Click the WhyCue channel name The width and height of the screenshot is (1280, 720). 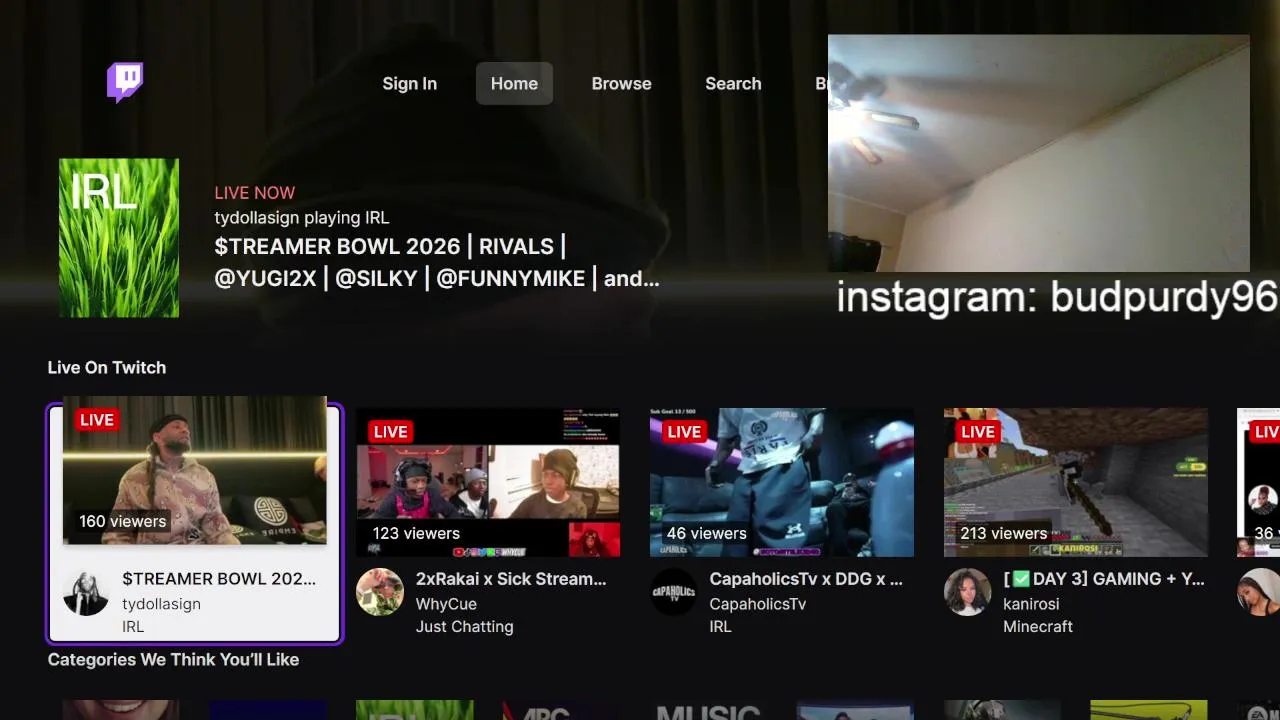click(x=446, y=604)
